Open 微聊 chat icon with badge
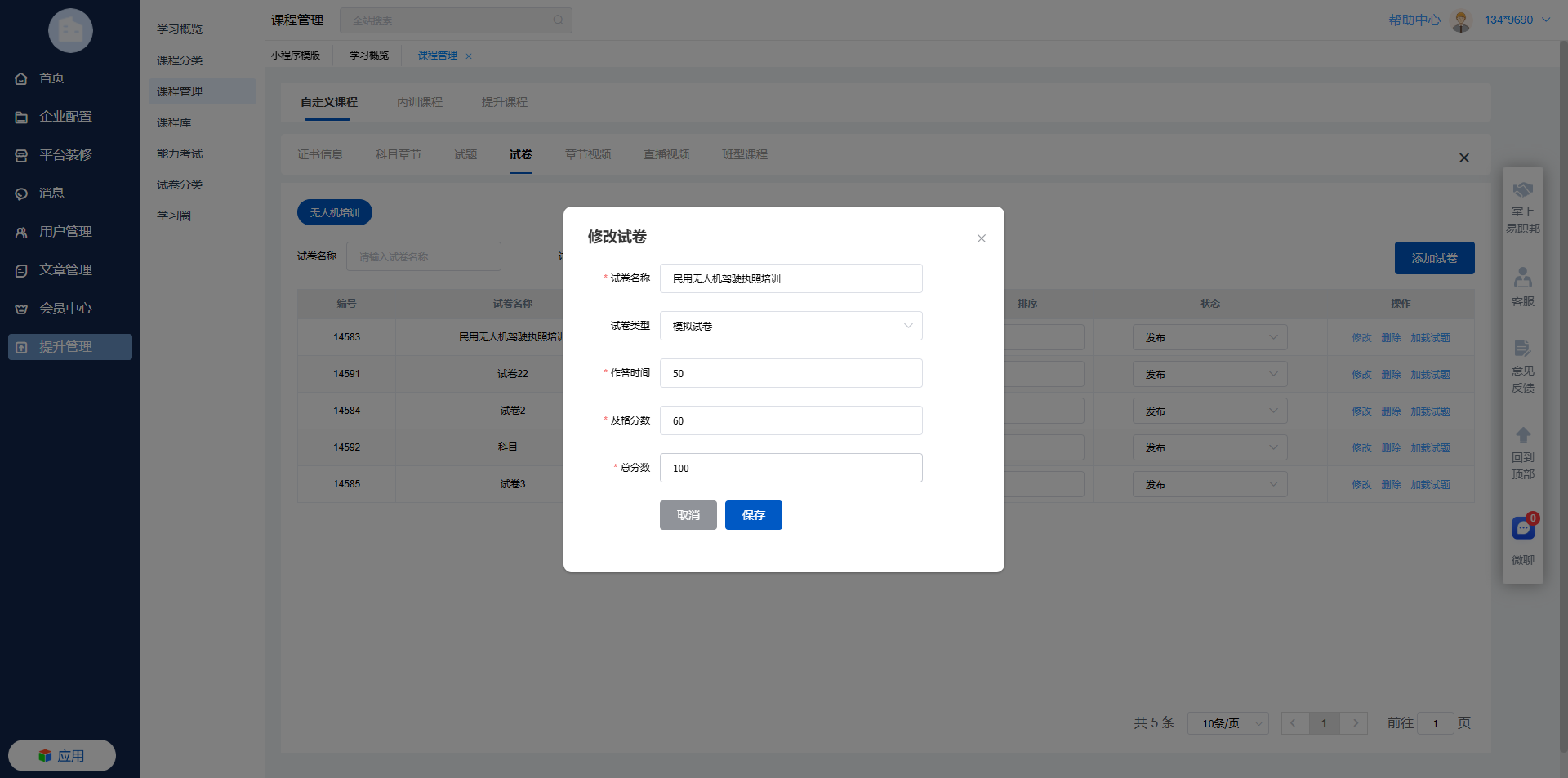Screen dimensions: 1568x778 (x=1523, y=529)
